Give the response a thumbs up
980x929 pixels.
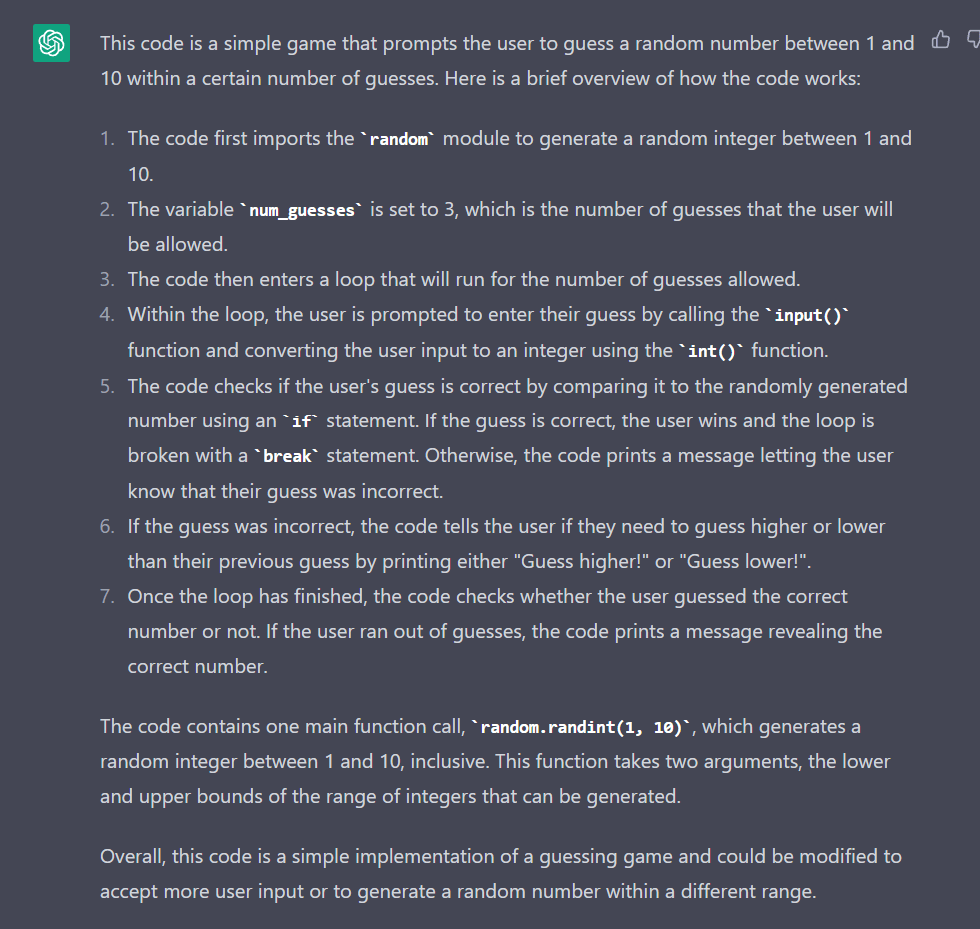[x=941, y=40]
